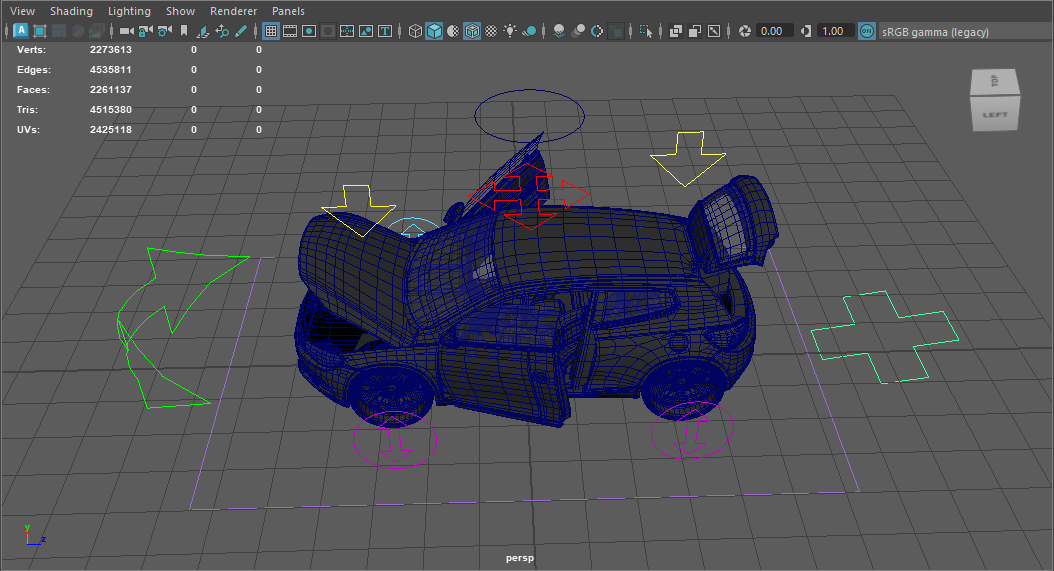Click the lock camera icon
Image resolution: width=1054 pixels, height=571 pixels.
pyautogui.click(x=145, y=31)
